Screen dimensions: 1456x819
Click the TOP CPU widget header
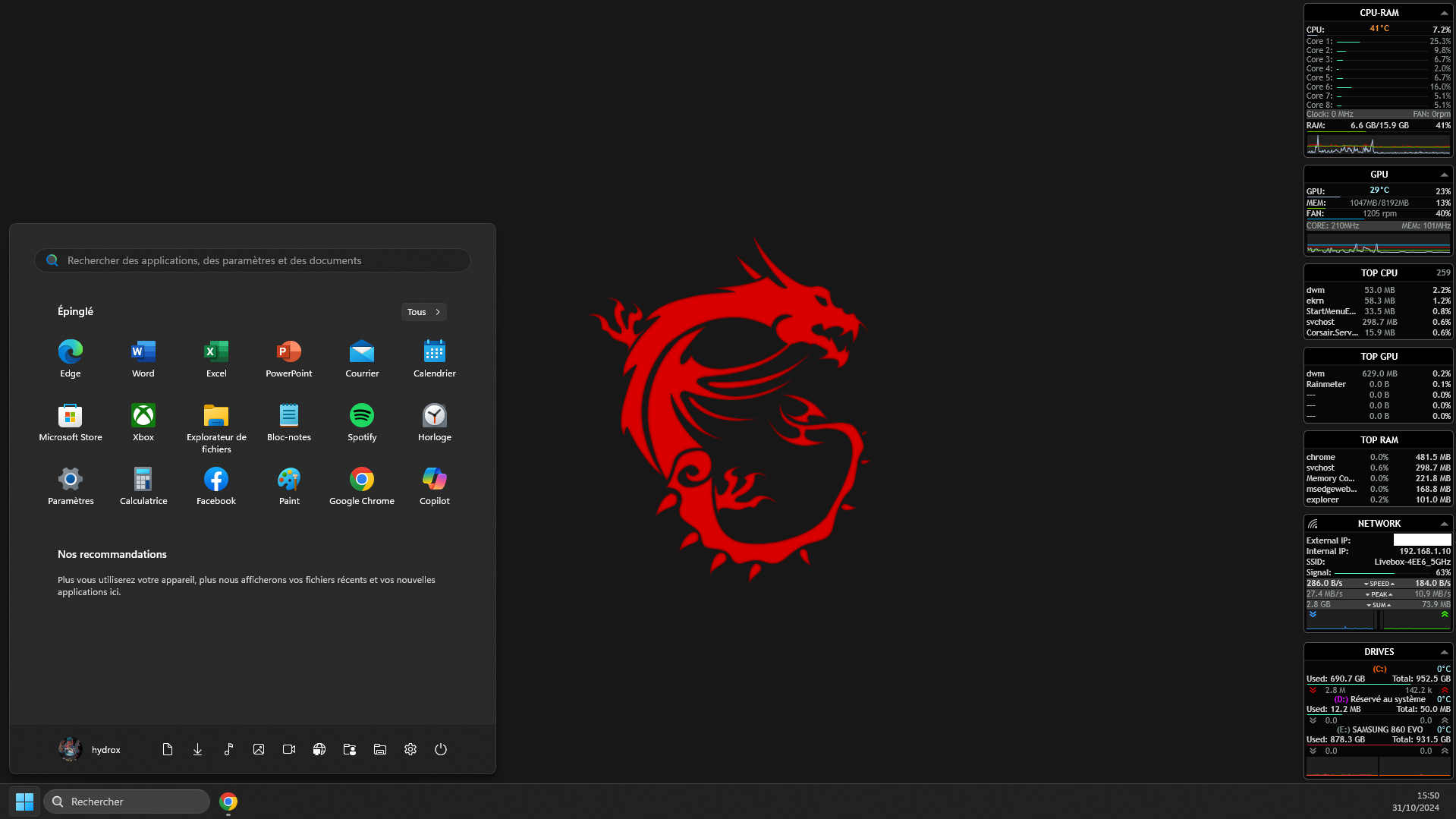(x=1379, y=273)
